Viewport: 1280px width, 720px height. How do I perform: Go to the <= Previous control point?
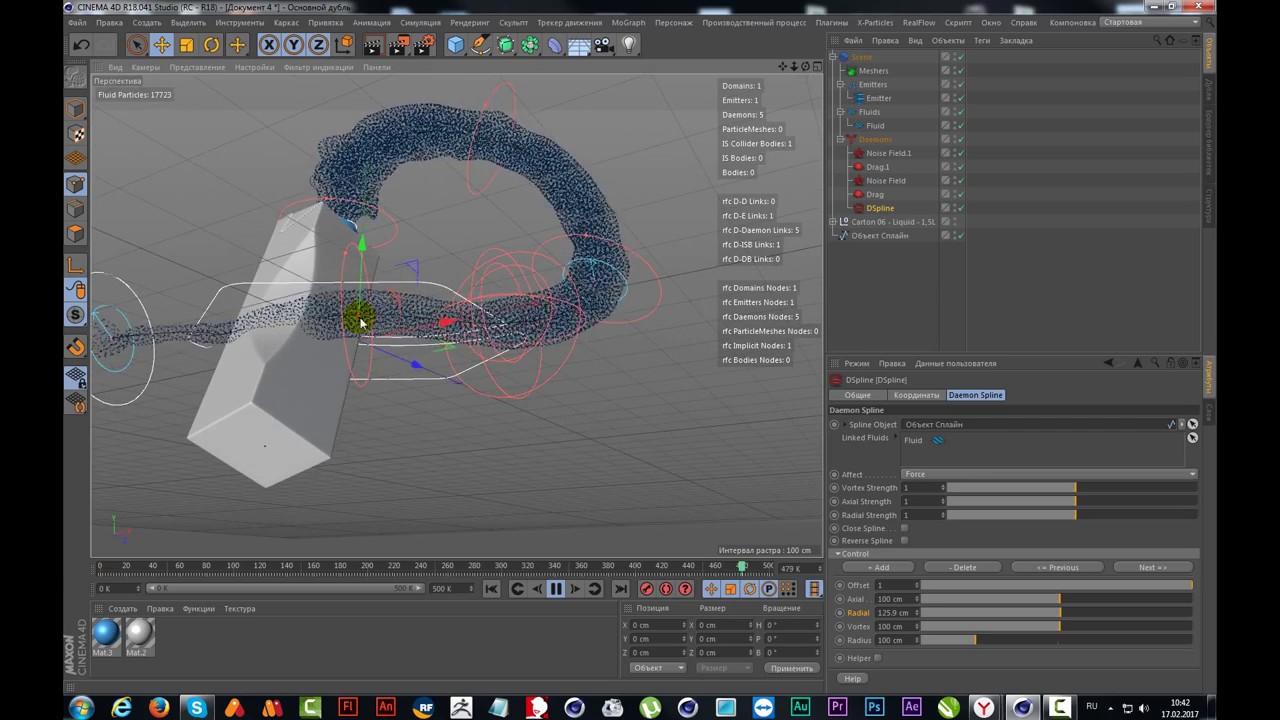click(1057, 567)
